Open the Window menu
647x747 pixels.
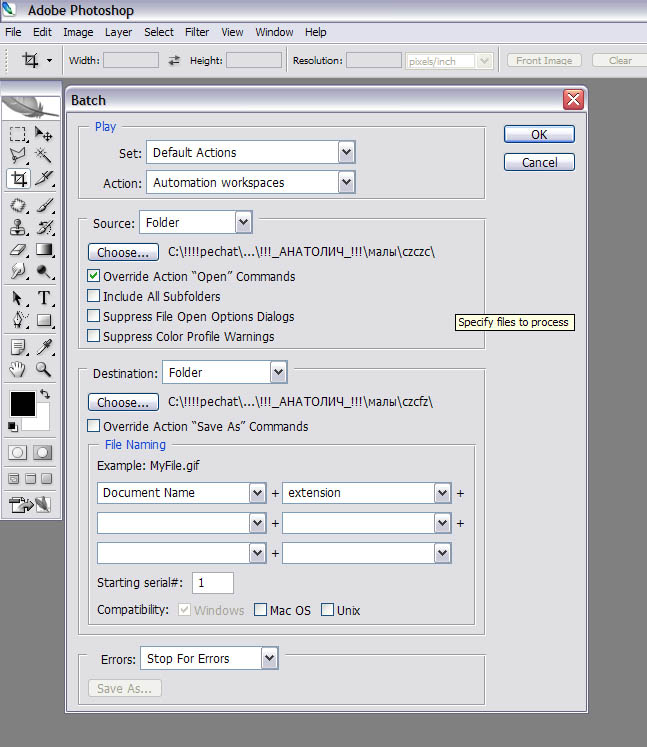click(x=274, y=32)
